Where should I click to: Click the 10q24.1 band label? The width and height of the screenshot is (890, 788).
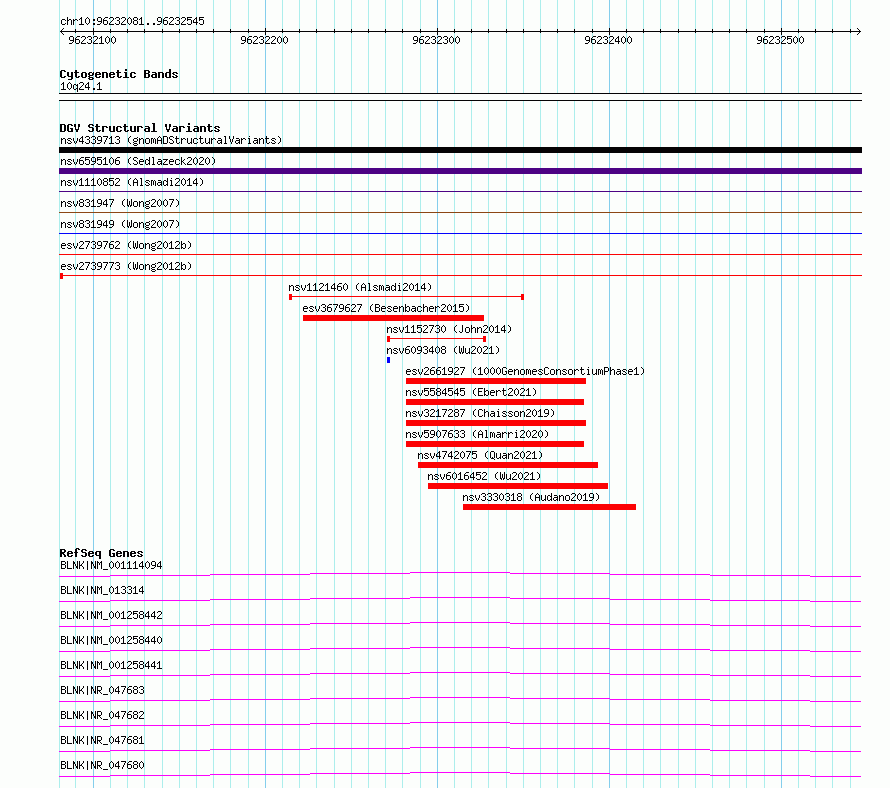tap(81, 86)
